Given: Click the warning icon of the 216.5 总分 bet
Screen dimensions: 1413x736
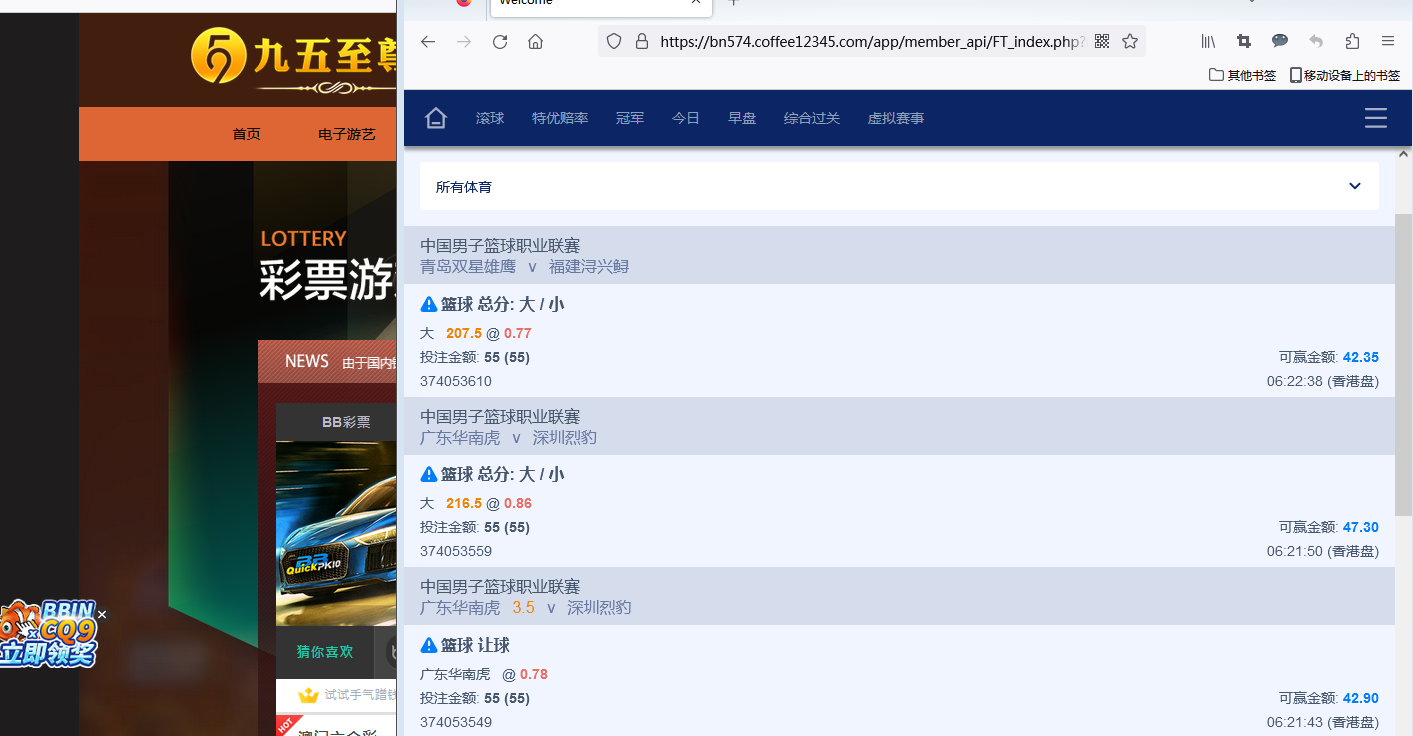Looking at the screenshot, I should click(429, 474).
